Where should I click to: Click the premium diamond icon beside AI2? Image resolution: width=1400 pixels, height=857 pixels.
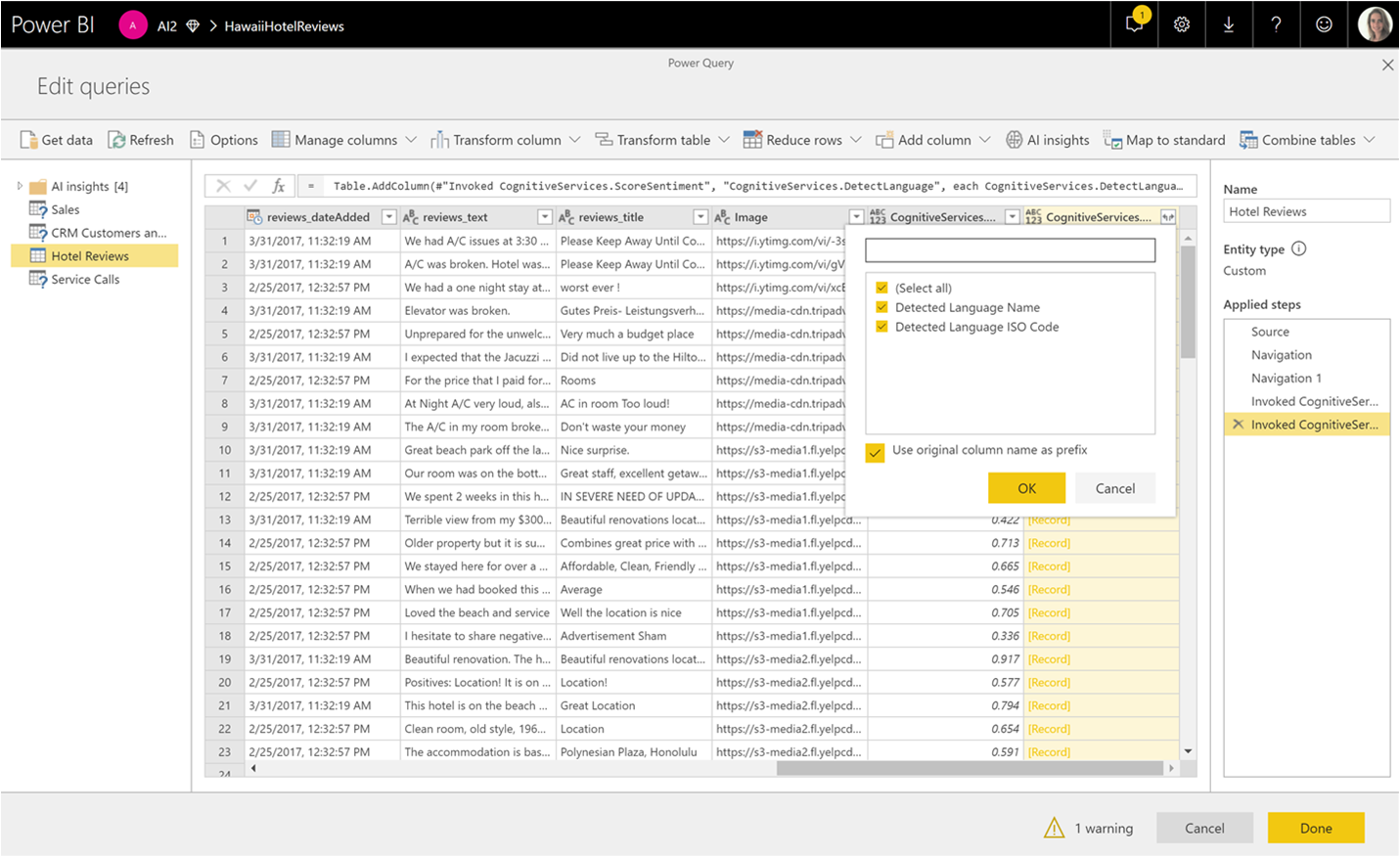[193, 26]
